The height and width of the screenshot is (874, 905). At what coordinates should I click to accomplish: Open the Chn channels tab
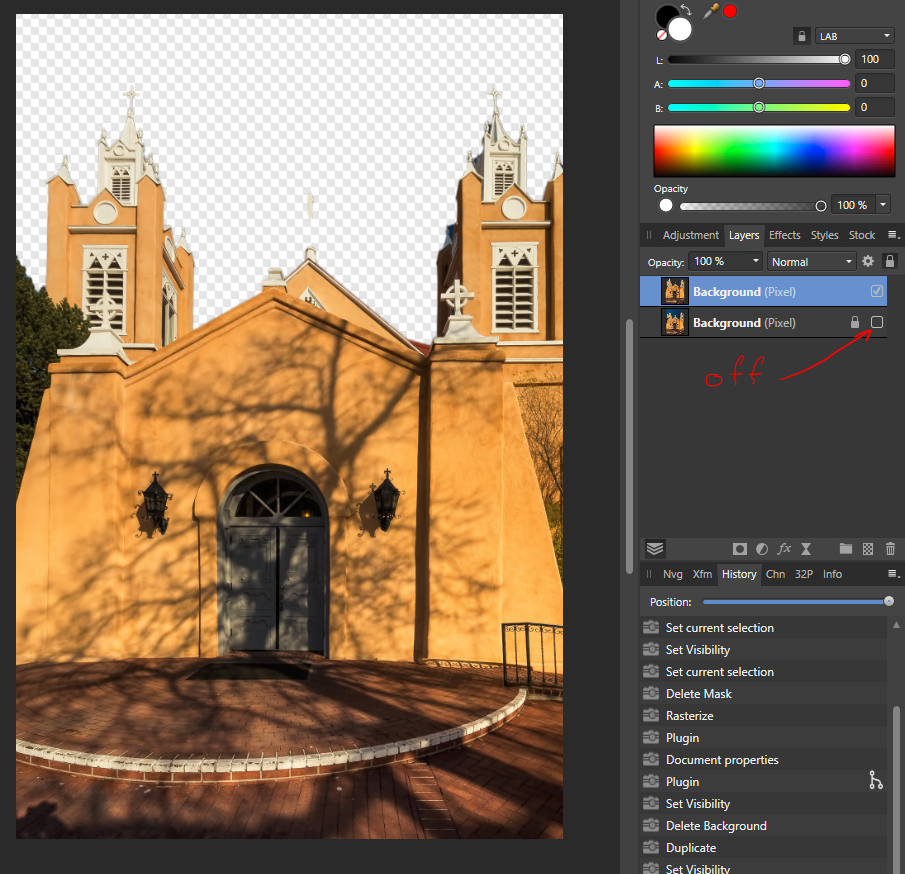pyautogui.click(x=775, y=574)
